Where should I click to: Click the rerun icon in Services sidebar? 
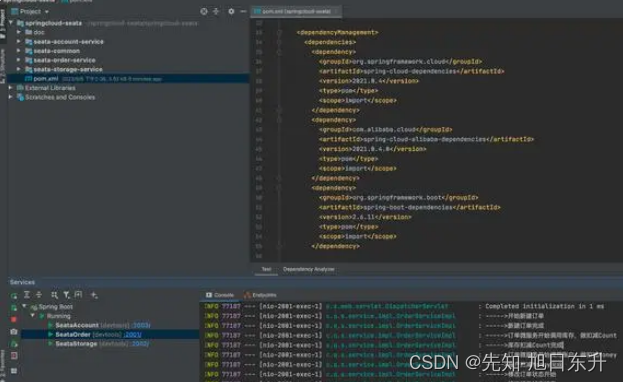tap(14, 308)
